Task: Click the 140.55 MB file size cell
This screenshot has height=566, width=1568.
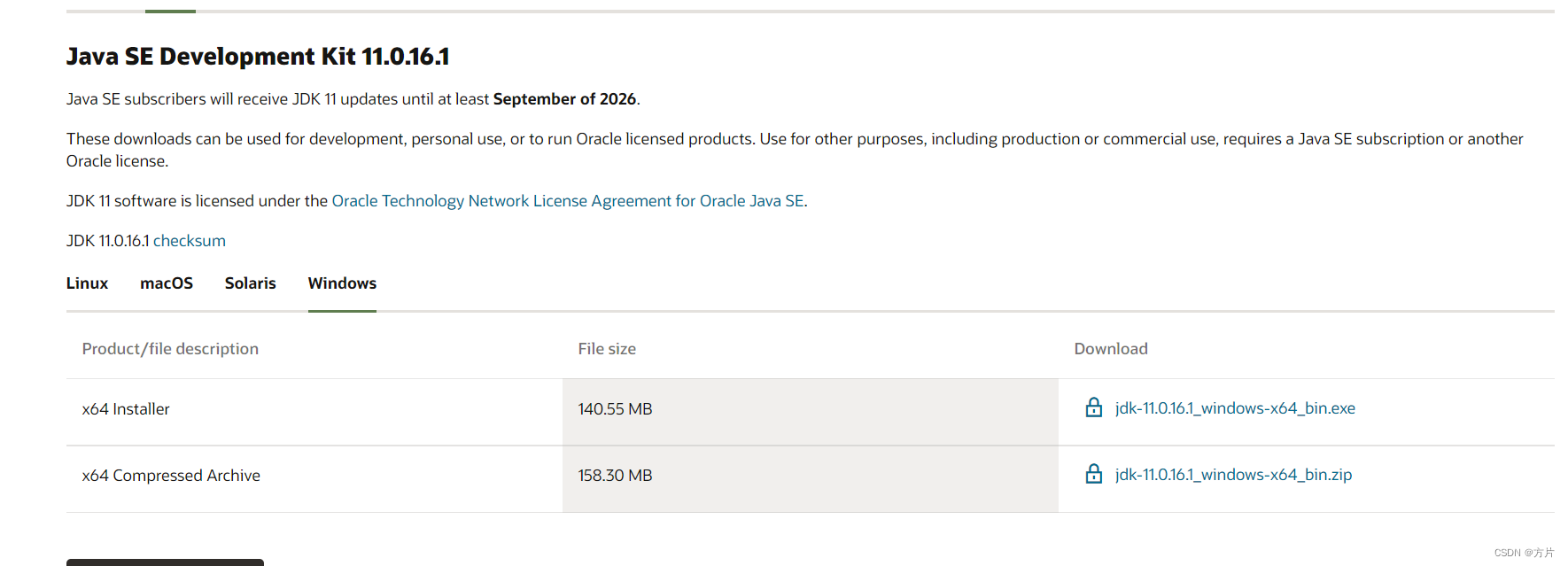Action: [x=615, y=409]
